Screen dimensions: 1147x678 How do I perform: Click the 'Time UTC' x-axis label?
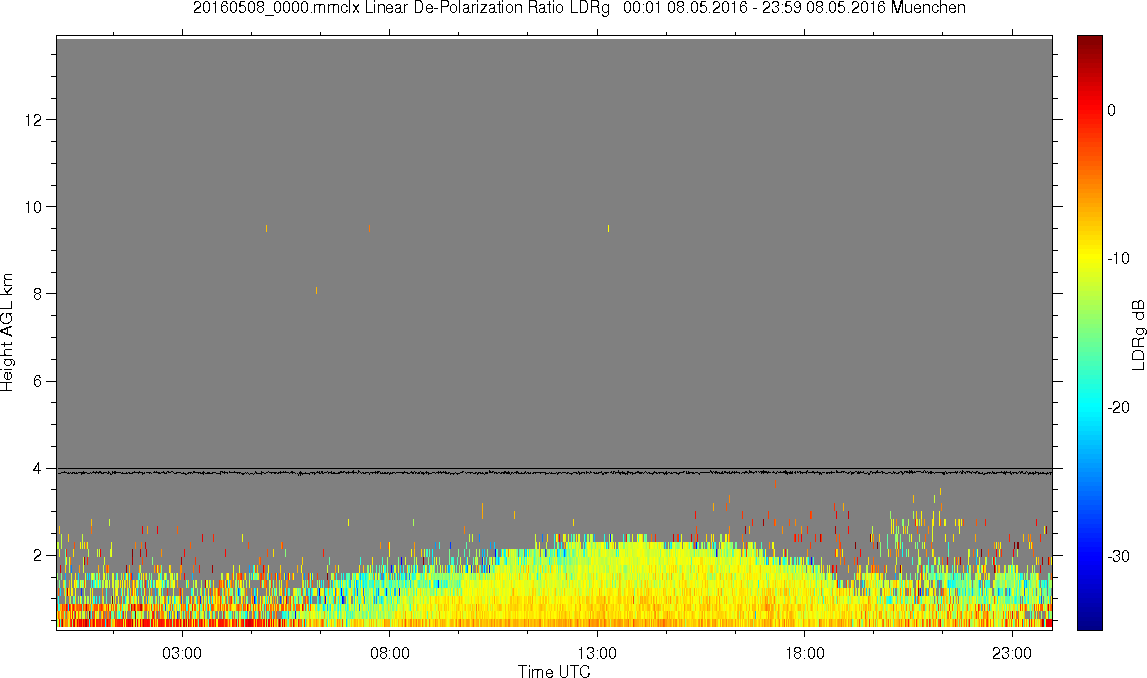(x=554, y=670)
